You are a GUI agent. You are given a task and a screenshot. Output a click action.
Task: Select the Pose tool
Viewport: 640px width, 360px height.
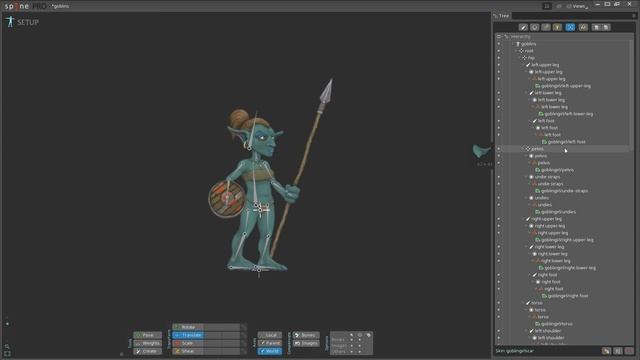[147, 335]
